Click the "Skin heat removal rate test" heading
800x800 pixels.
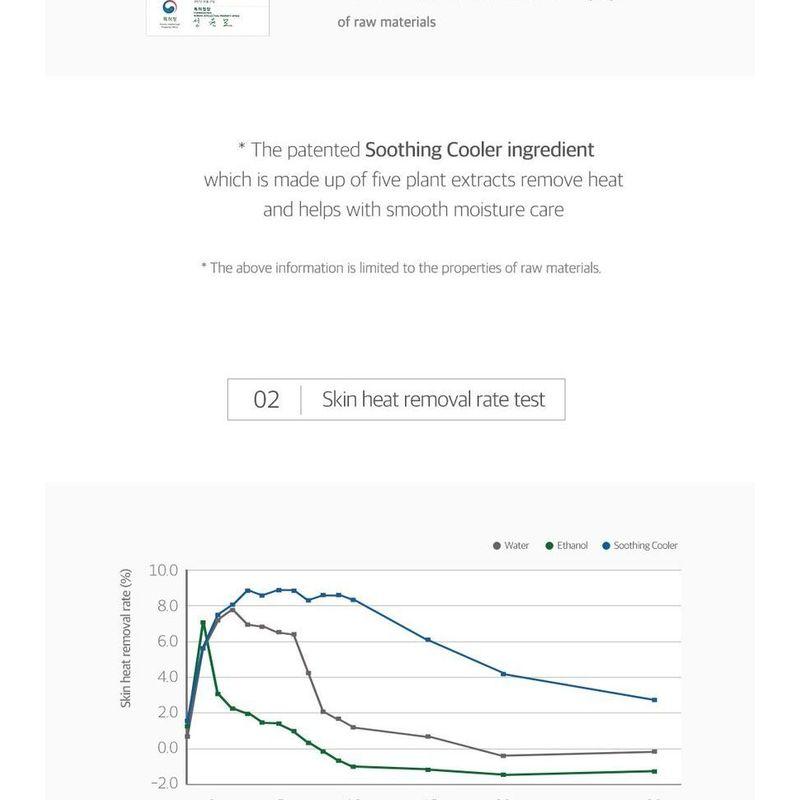point(433,399)
